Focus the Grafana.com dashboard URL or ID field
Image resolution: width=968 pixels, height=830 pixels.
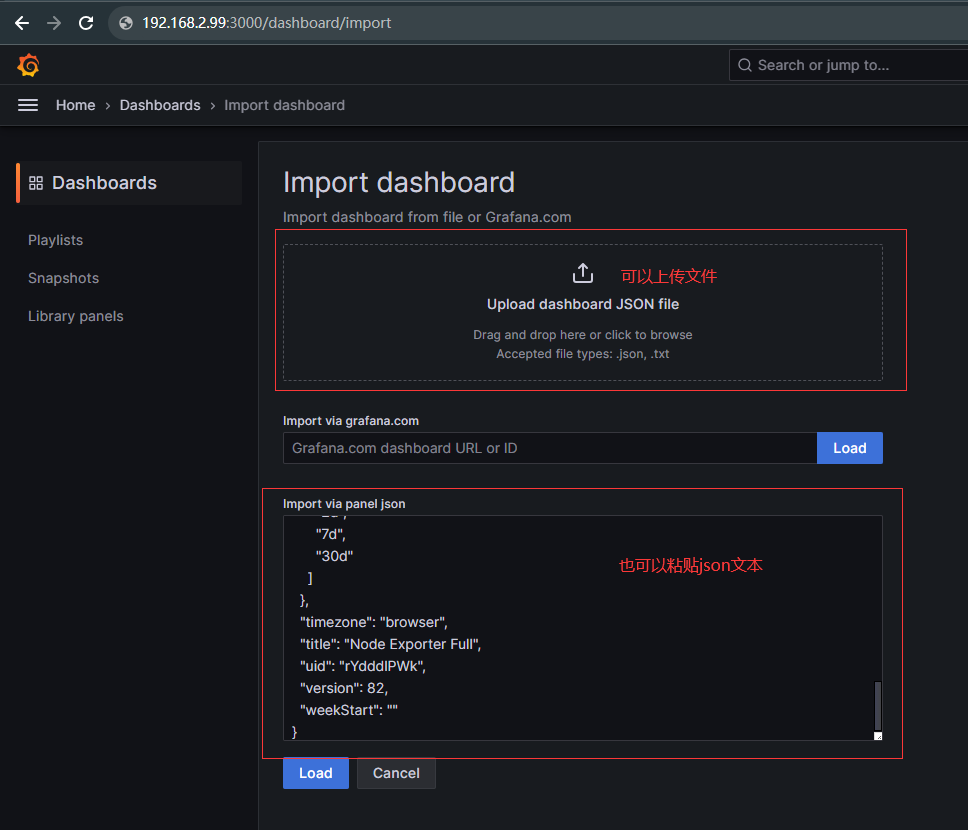click(x=549, y=448)
